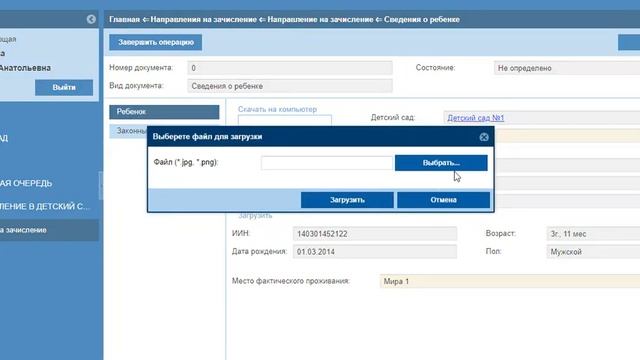
Task: Click Направления на зачисление breadcrumb
Action: pyautogui.click(x=204, y=20)
